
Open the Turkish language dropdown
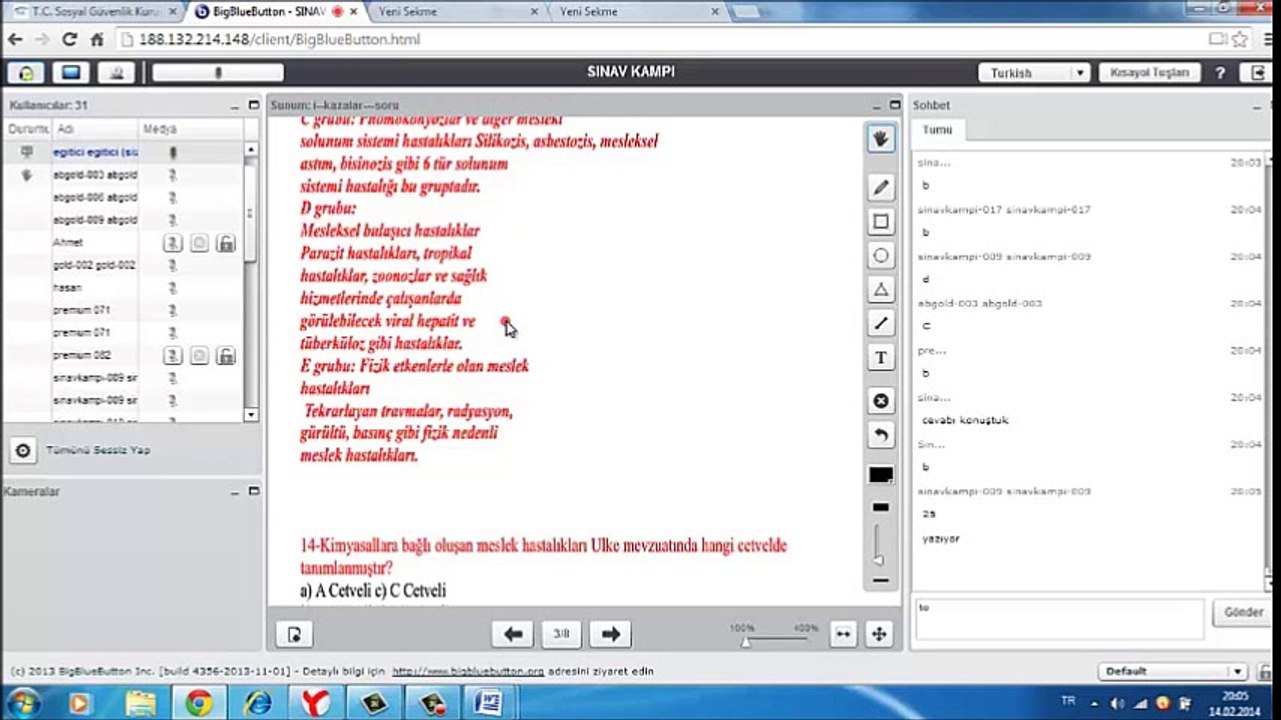[1034, 73]
